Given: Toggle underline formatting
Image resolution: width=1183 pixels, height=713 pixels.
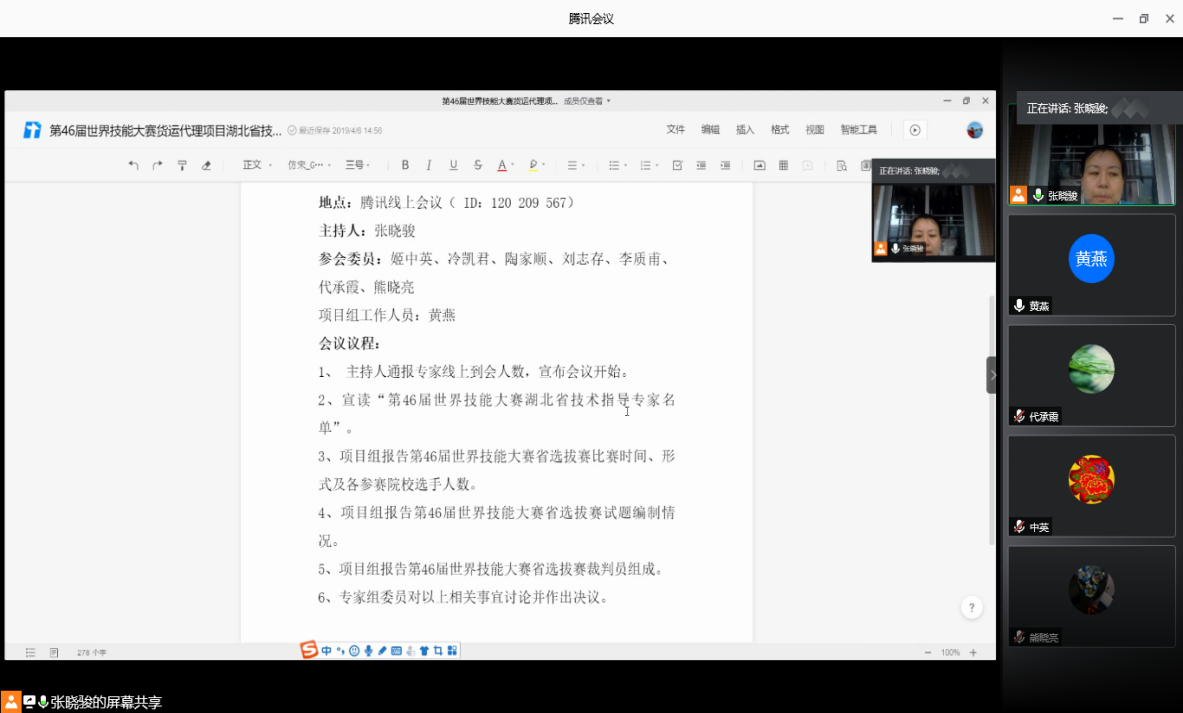Looking at the screenshot, I should [453, 165].
